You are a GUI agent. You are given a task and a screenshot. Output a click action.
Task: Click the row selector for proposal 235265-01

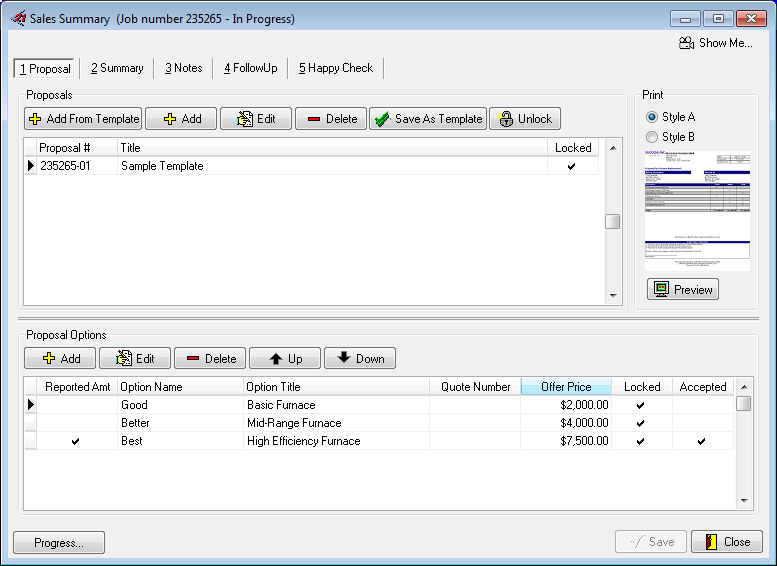[x=31, y=166]
